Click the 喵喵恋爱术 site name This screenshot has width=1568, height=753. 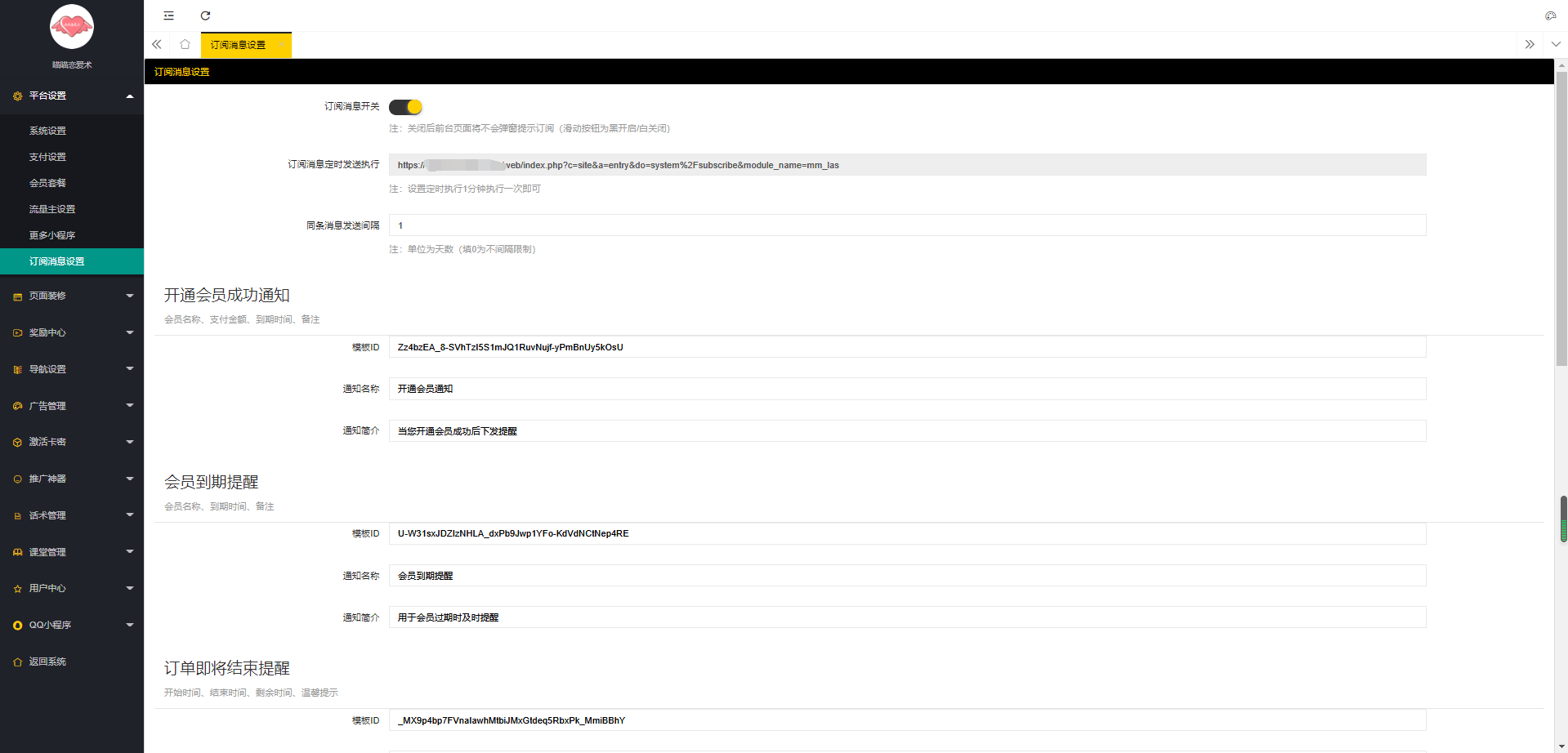[72, 65]
